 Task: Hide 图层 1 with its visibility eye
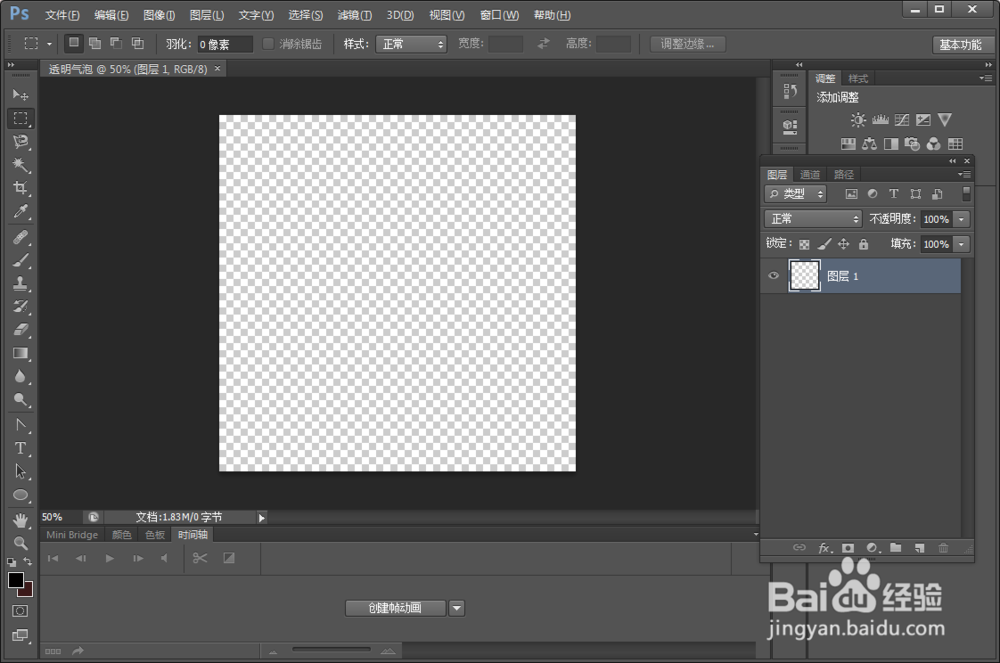[773, 276]
